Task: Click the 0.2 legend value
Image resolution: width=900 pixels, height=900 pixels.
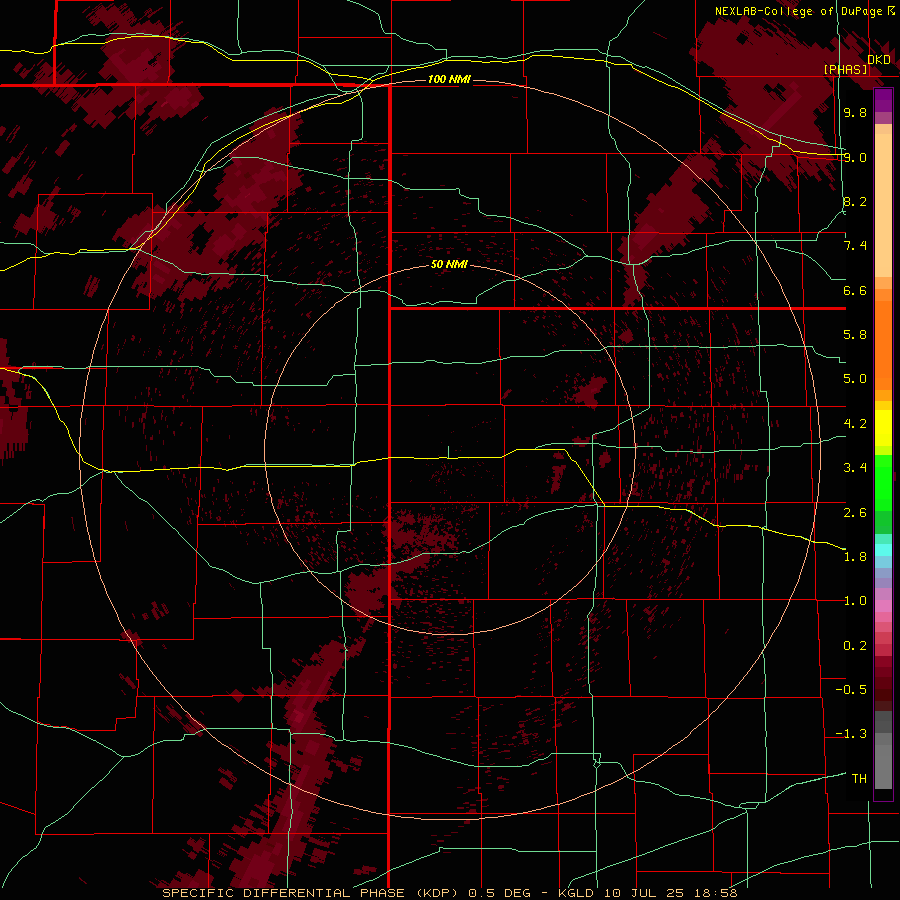Action: 855,646
